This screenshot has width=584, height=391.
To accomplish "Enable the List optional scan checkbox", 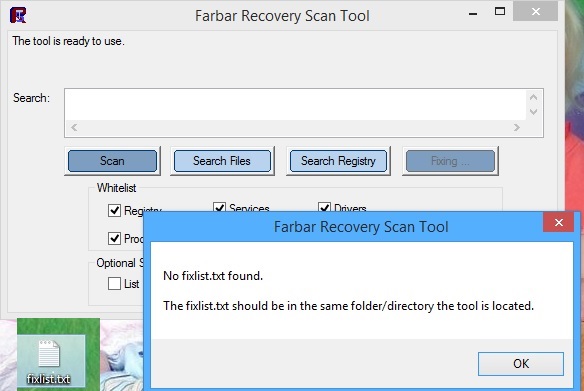I will [x=114, y=283].
